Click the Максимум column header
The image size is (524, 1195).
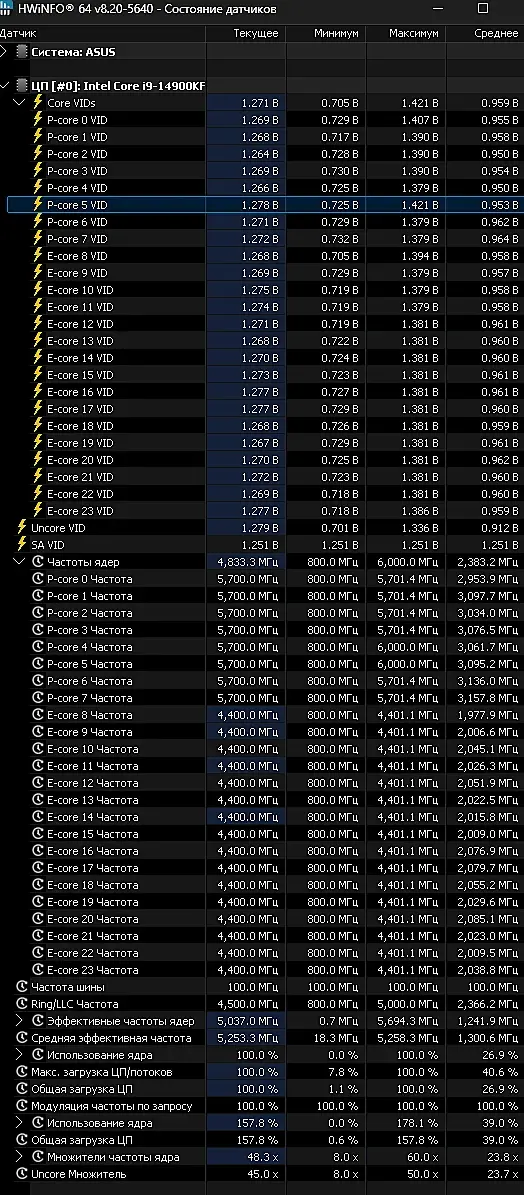[405, 34]
